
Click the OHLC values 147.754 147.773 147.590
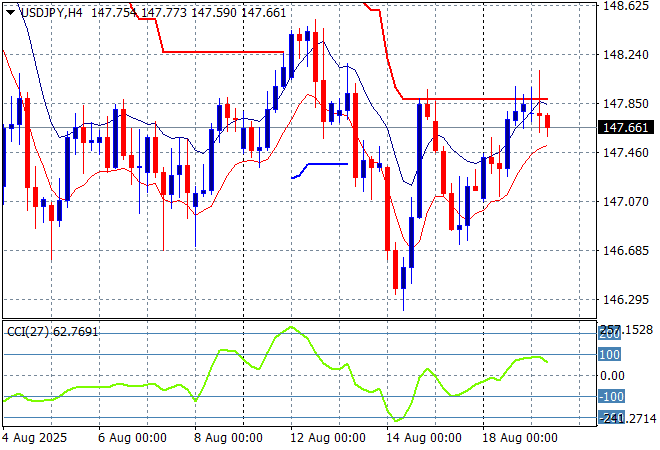pos(164,13)
